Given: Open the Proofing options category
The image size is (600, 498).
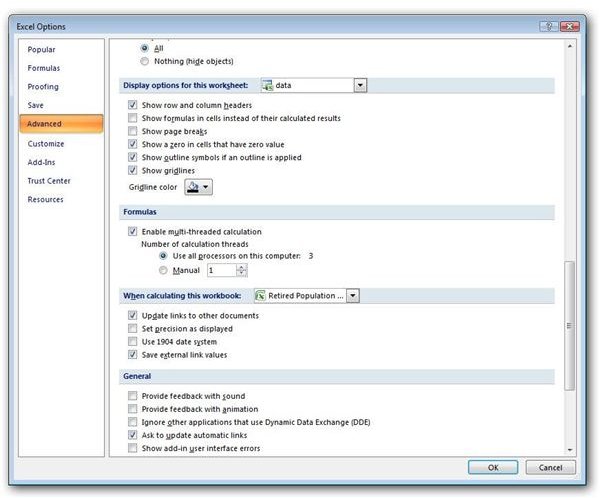Looking at the screenshot, I should [43, 87].
